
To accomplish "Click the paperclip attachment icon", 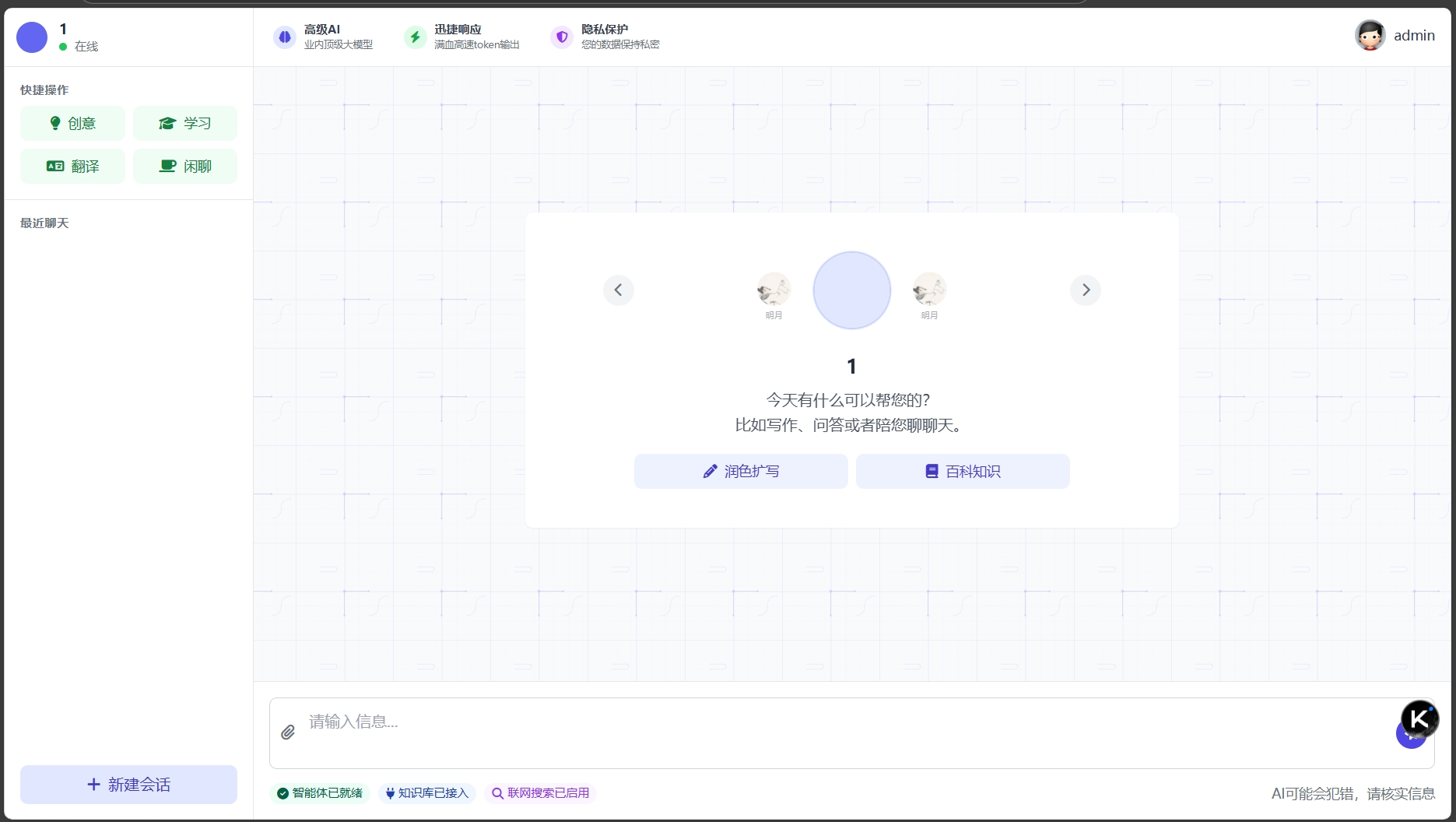I will (x=288, y=732).
